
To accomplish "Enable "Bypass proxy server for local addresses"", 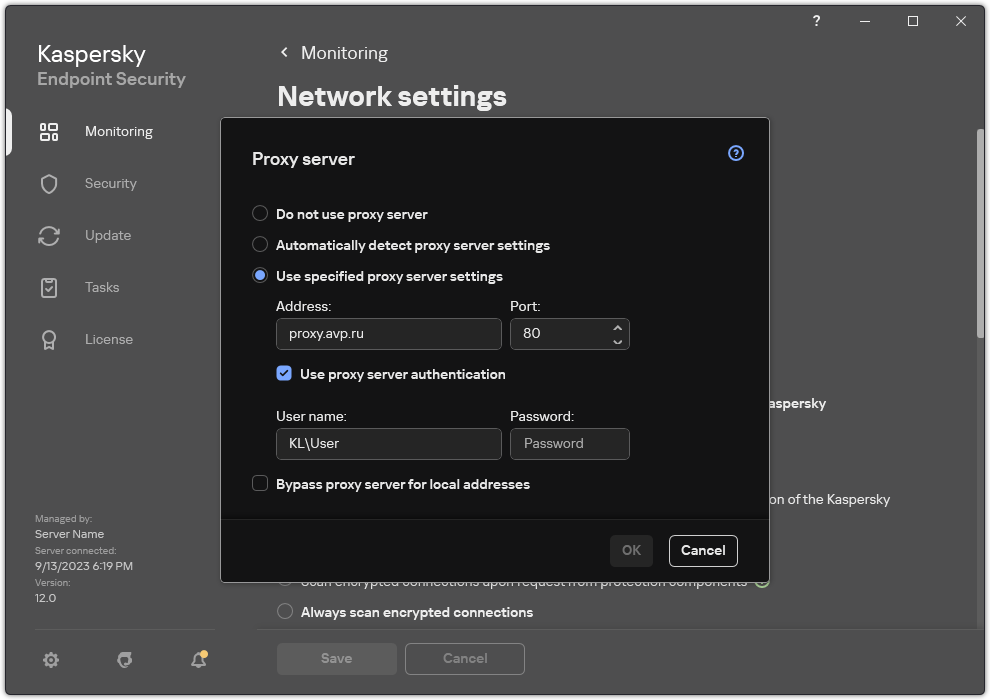I will 260,483.
